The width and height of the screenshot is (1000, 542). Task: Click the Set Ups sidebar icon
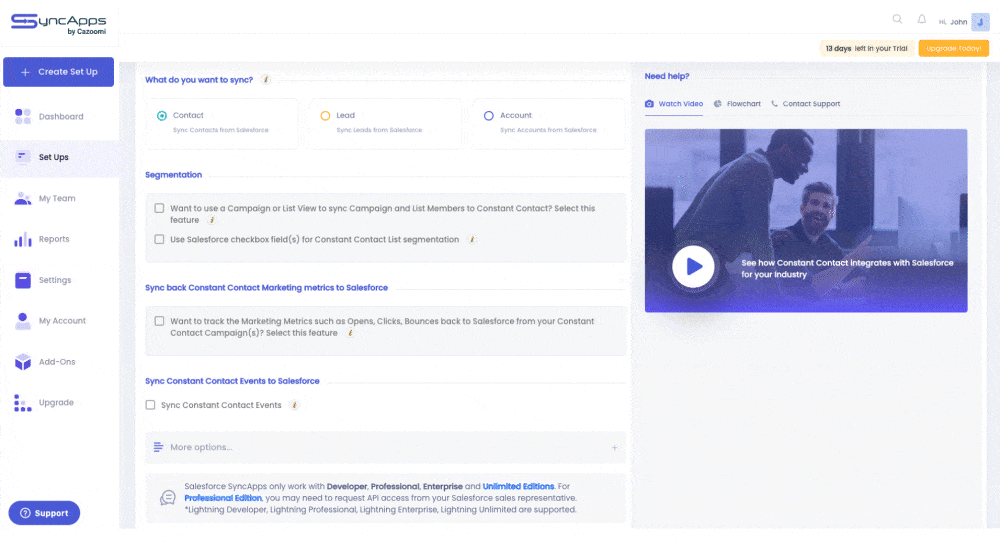[x=23, y=157]
